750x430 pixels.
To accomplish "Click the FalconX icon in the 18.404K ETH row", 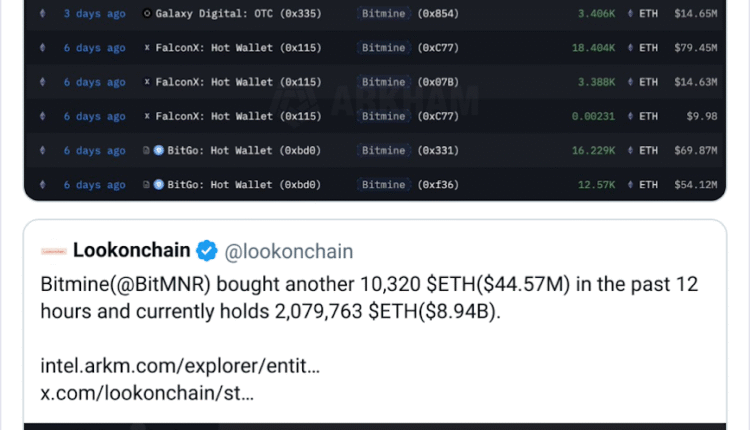I will coord(148,48).
